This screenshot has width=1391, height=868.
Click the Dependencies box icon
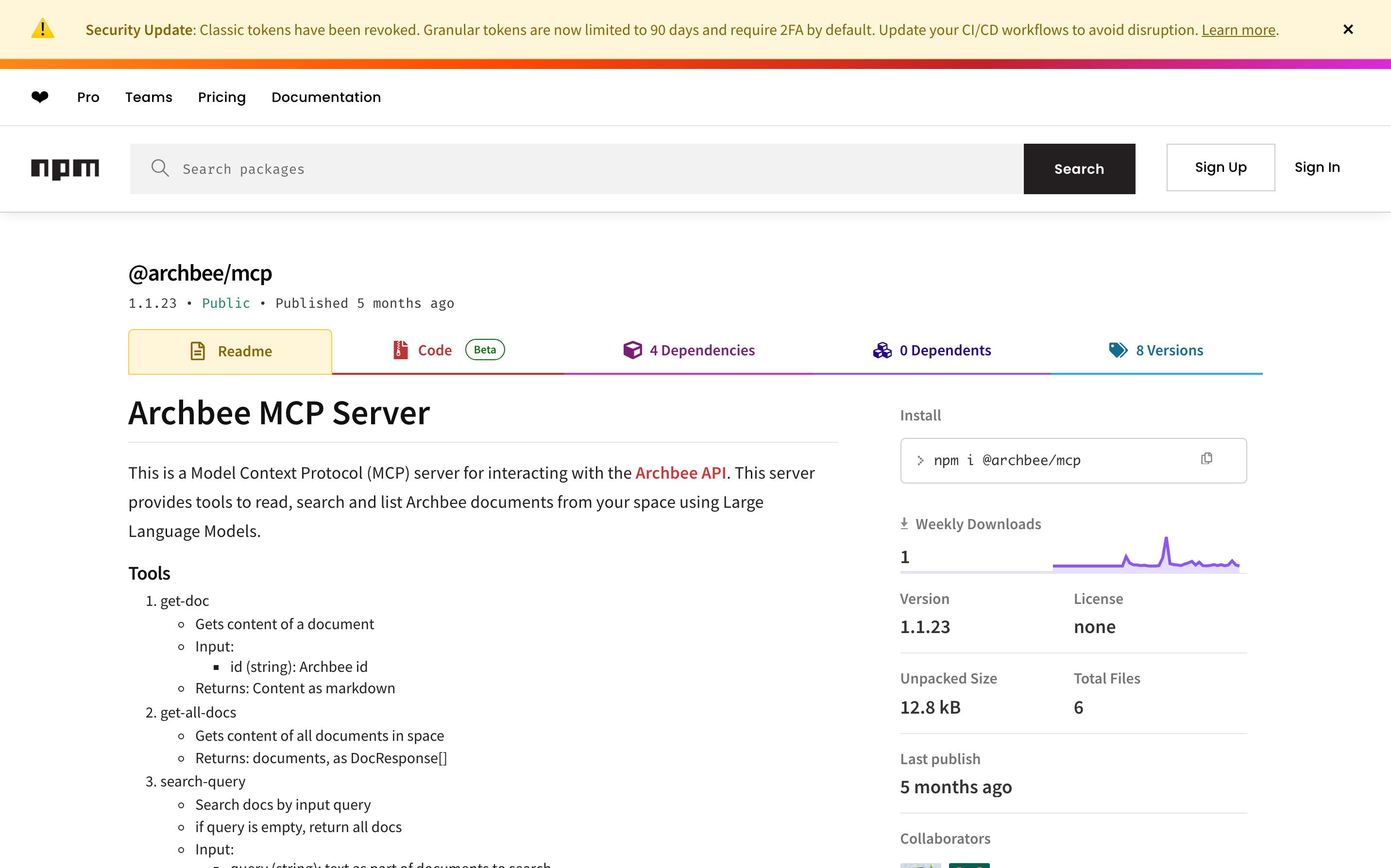pos(632,350)
